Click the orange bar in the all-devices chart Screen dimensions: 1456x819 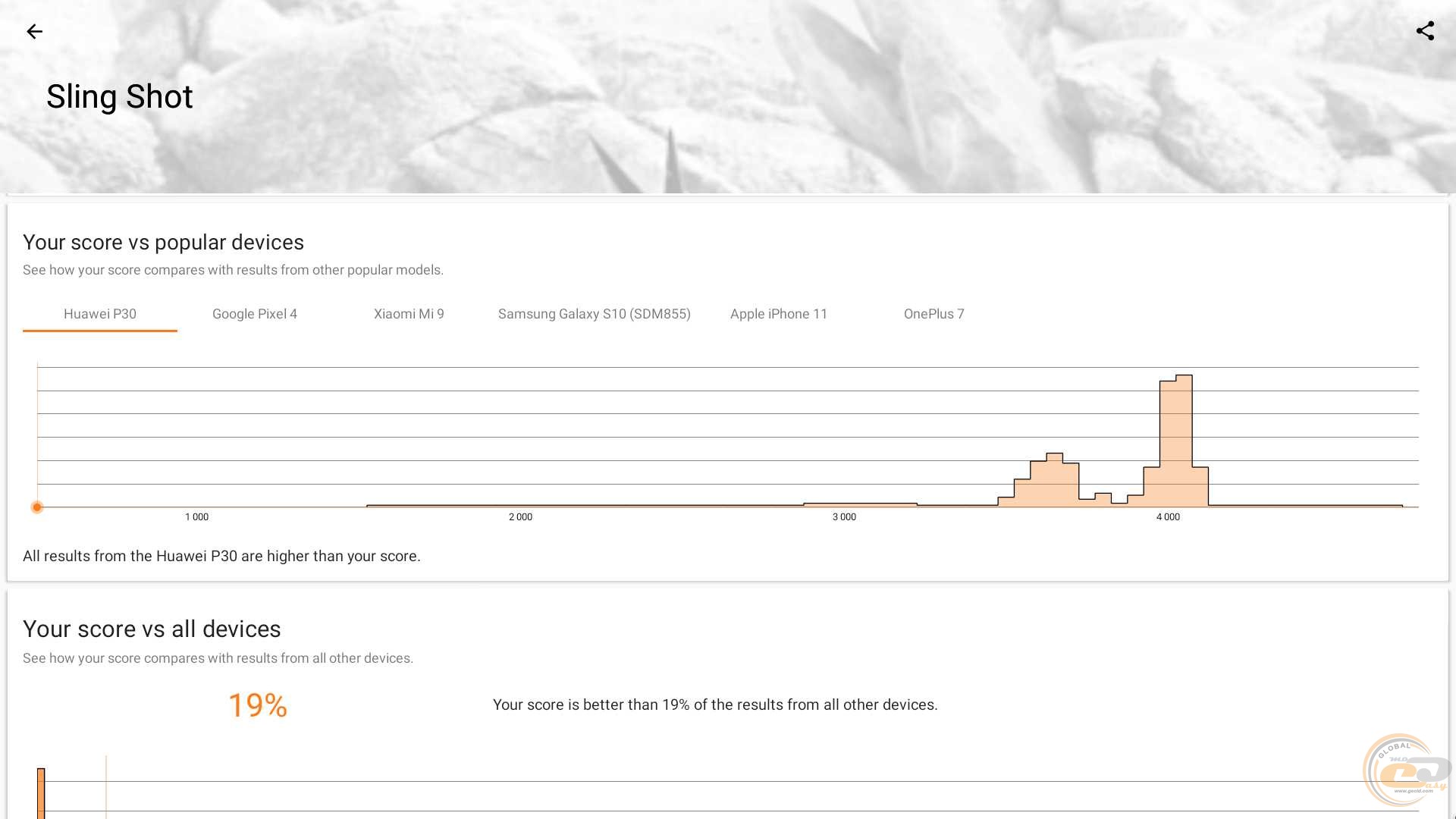[x=41, y=792]
